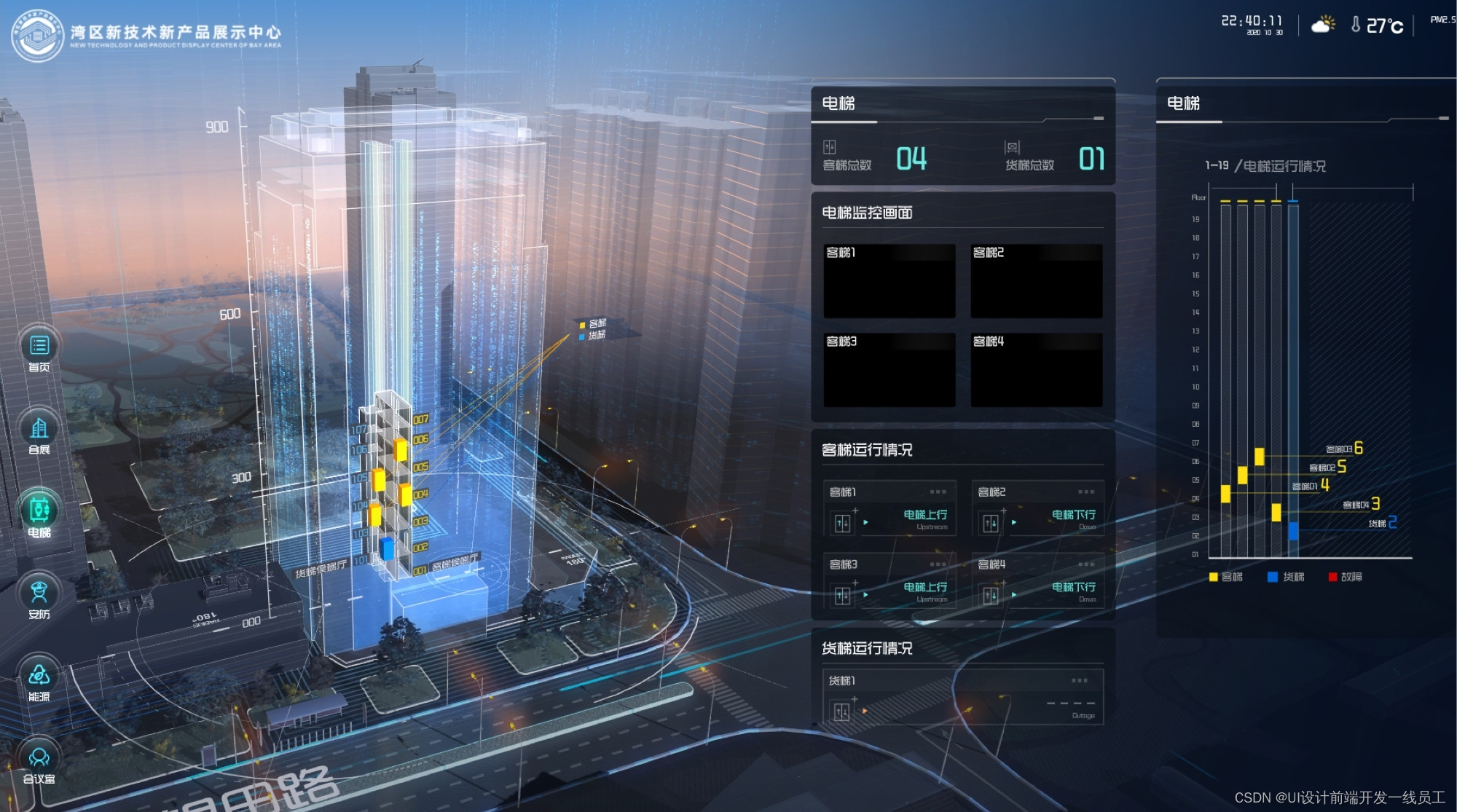Viewport: 1457px width, 812px height.
Task: Select the 能源 energy sidebar icon
Action: 39,675
